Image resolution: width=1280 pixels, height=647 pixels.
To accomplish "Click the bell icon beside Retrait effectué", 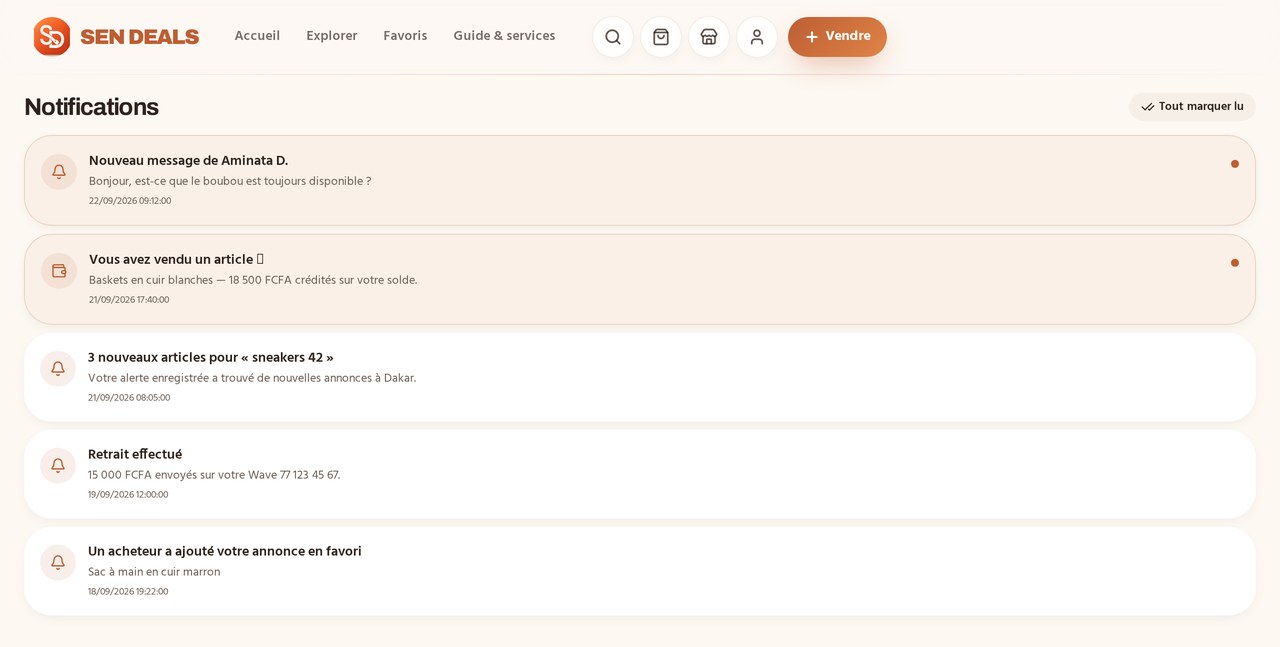I will pyautogui.click(x=58, y=466).
